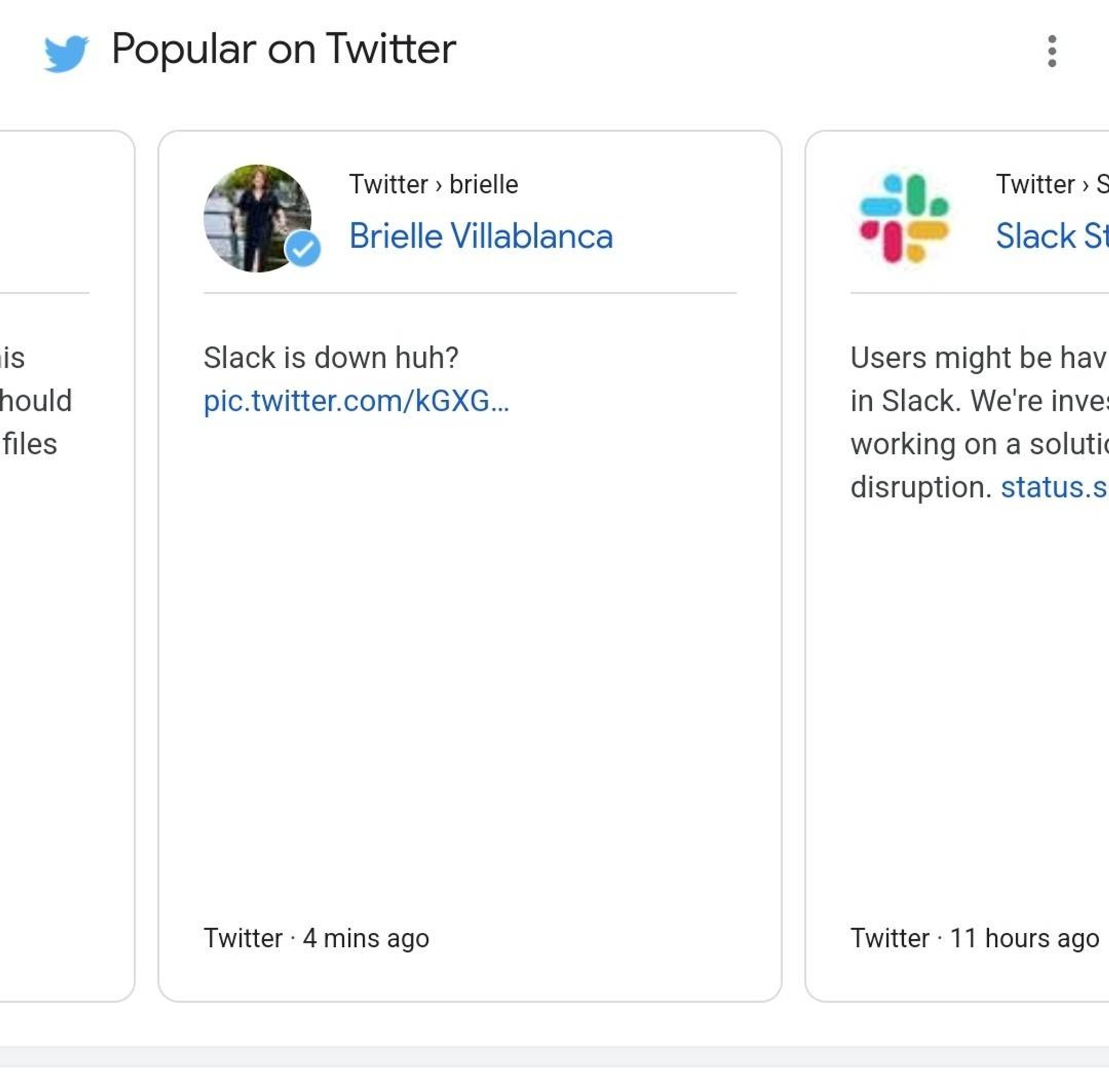Select the partially visible left tweet card
1109x1092 pixels.
pyautogui.click(x=67, y=566)
